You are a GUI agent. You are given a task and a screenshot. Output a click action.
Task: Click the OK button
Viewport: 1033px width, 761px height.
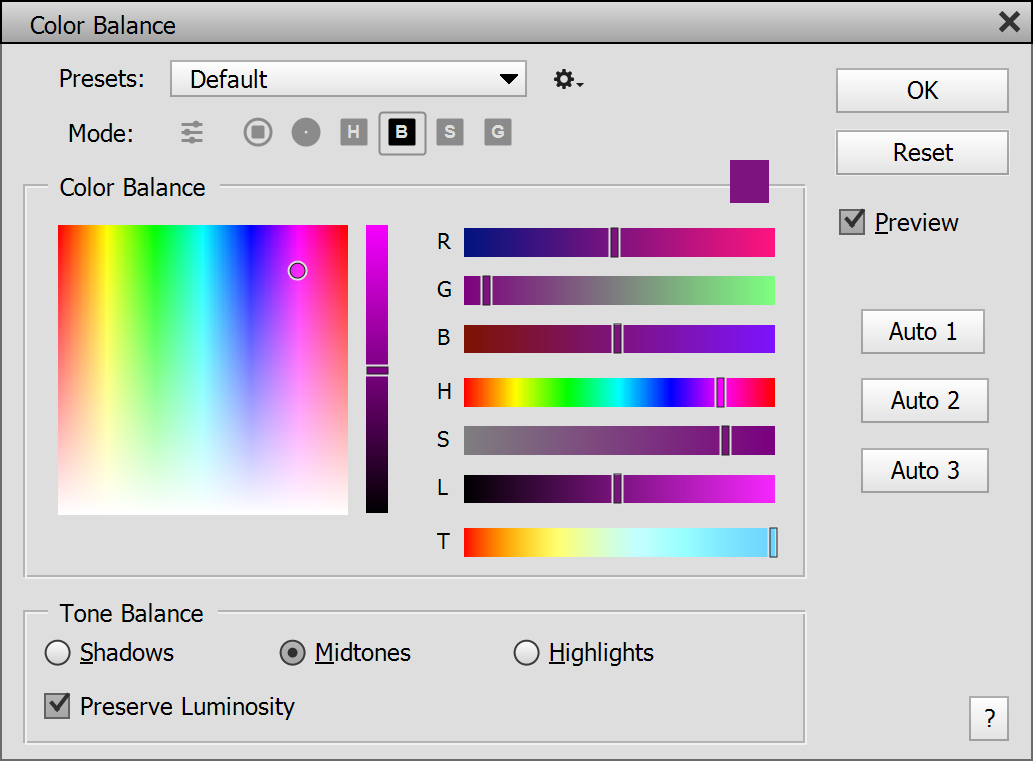pyautogui.click(x=922, y=91)
